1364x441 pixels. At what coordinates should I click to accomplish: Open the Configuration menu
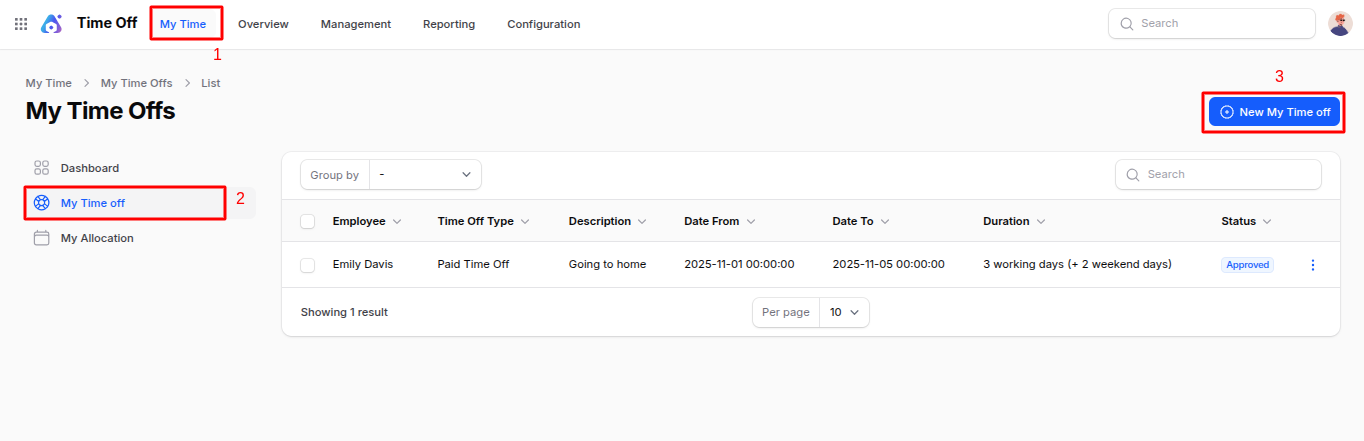(543, 24)
